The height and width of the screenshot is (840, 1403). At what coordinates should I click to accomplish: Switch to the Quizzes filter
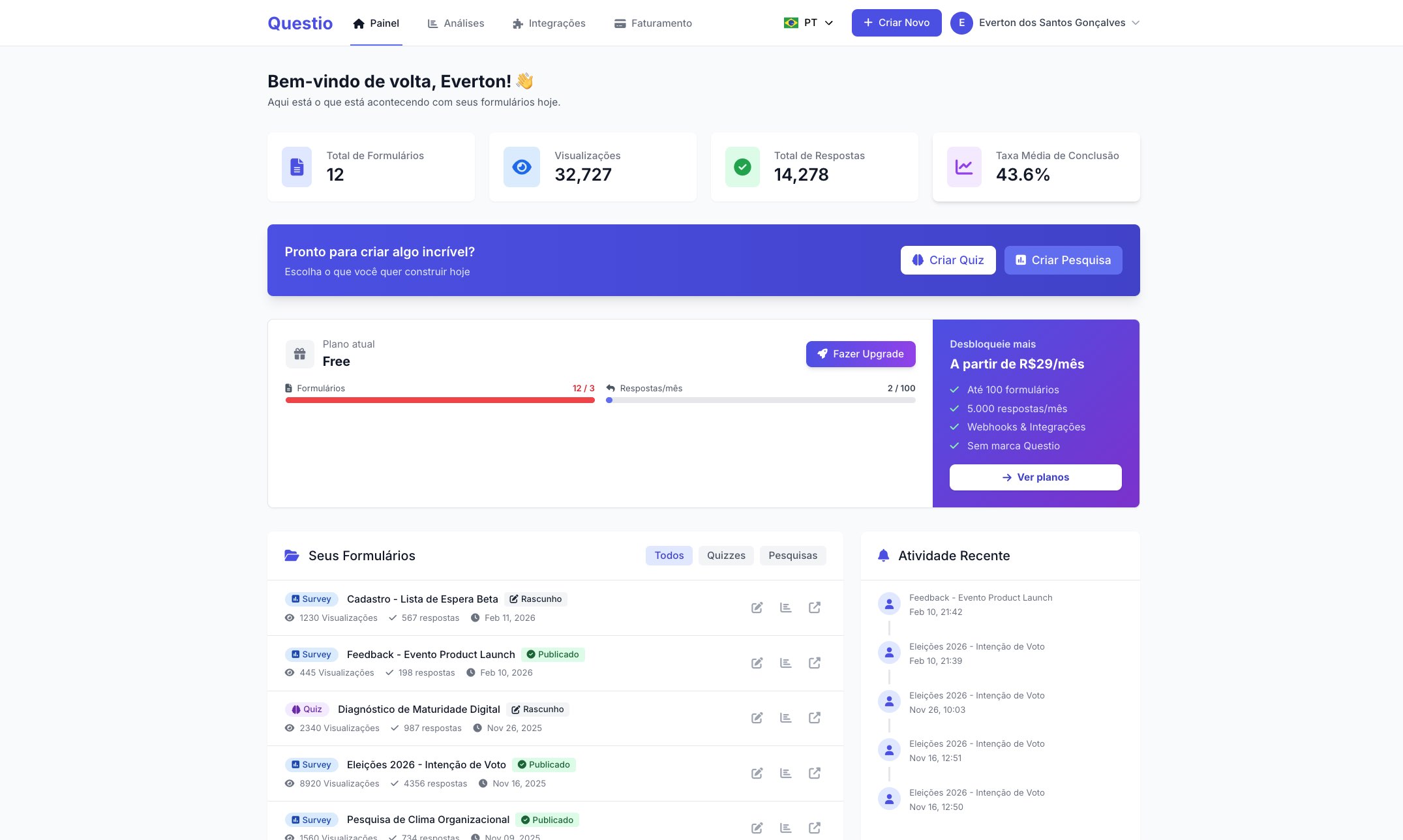pos(725,555)
